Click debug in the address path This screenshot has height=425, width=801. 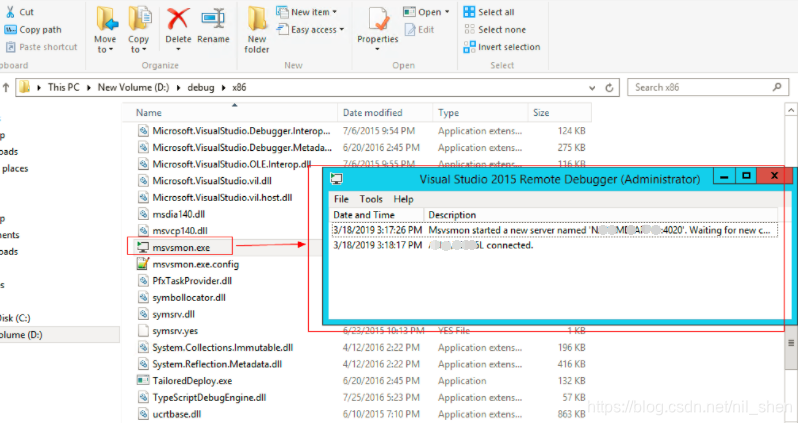click(201, 87)
